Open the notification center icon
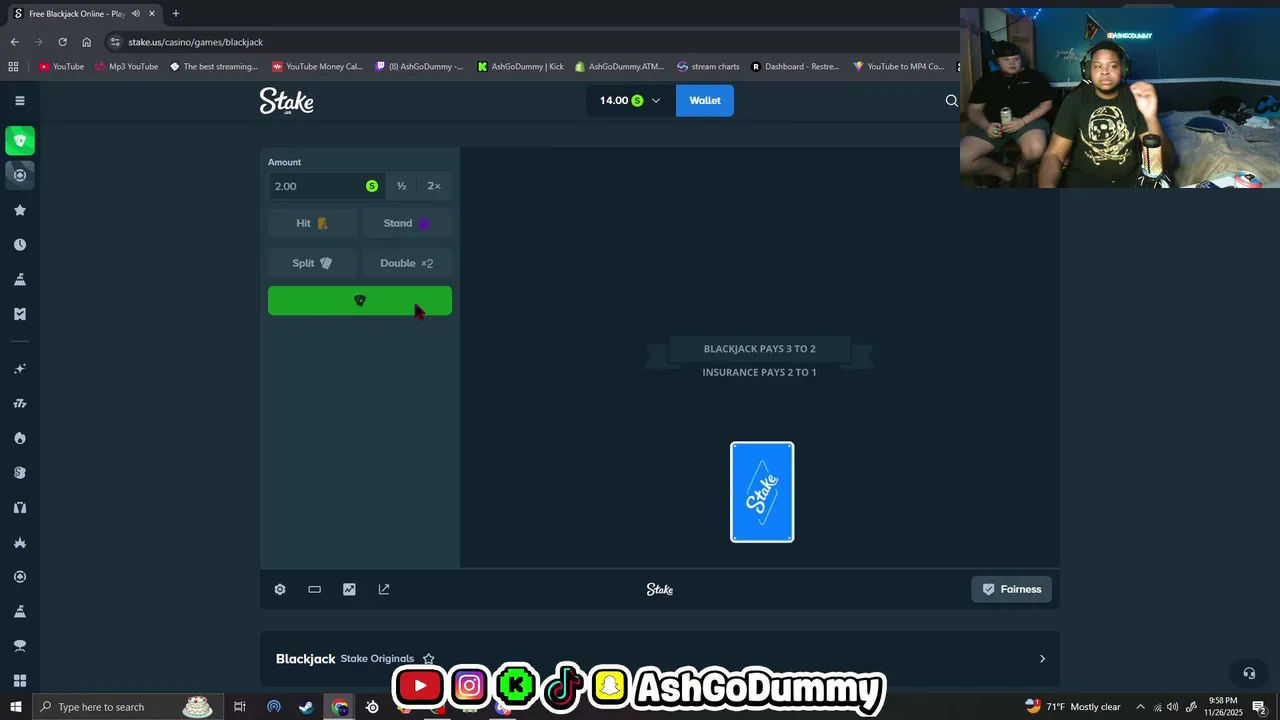This screenshot has height=720, width=1280. click(1259, 707)
